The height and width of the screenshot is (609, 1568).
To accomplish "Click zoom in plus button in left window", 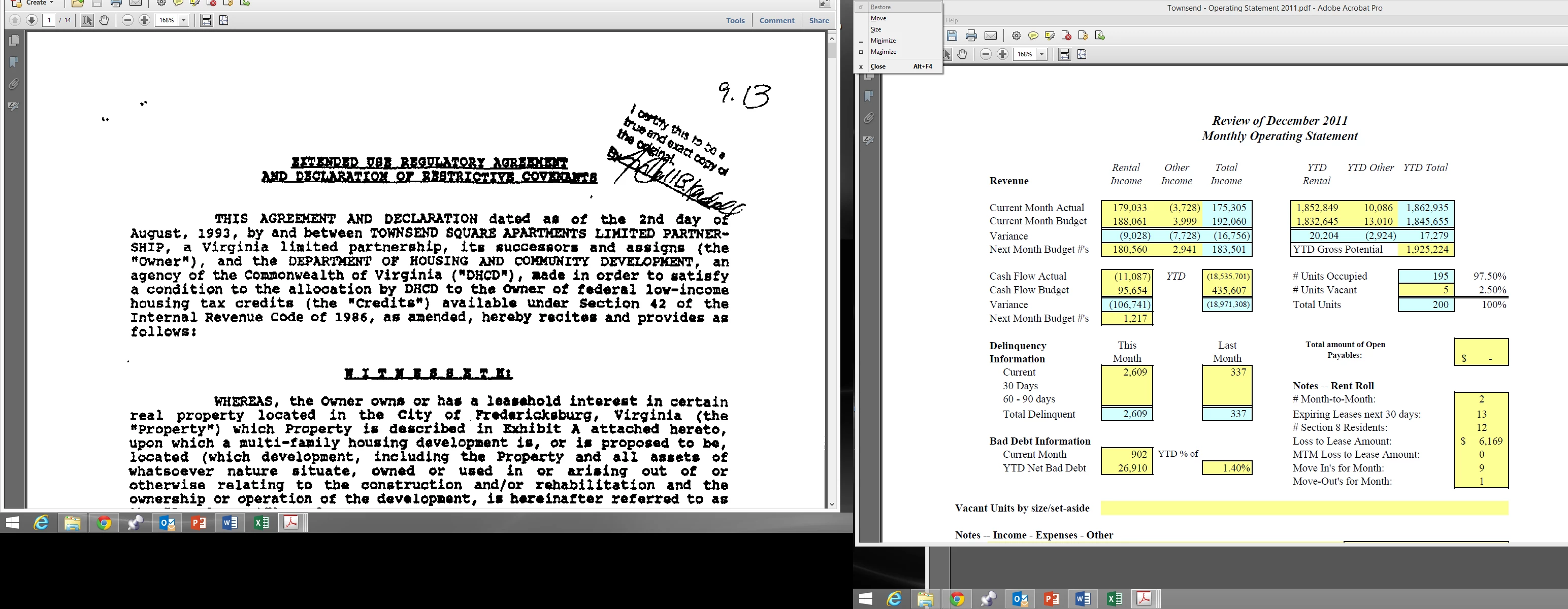I will click(x=144, y=20).
